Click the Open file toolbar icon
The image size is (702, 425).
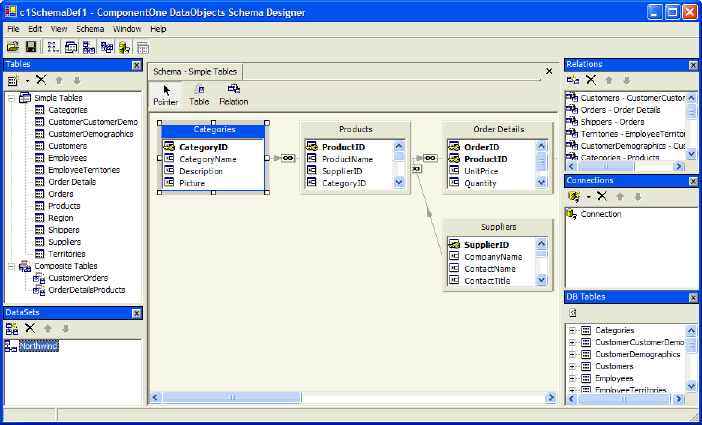[x=13, y=47]
